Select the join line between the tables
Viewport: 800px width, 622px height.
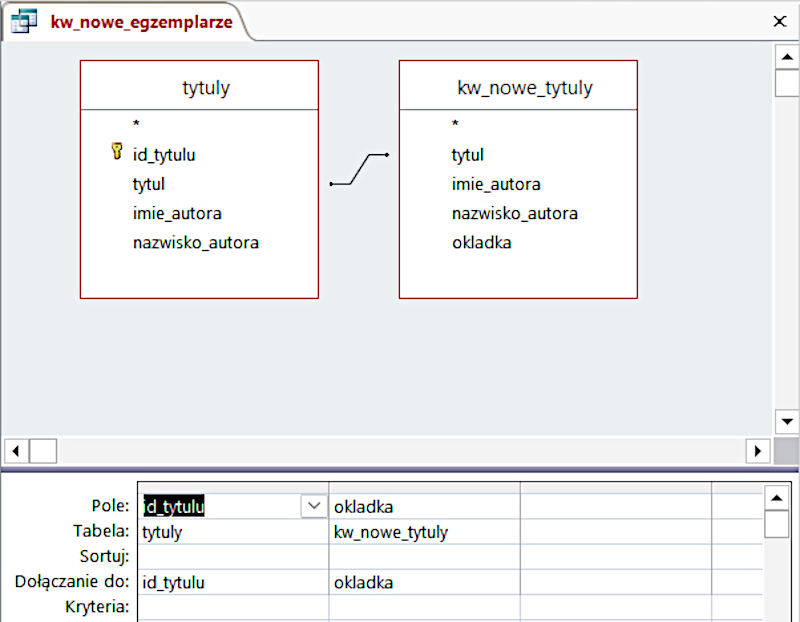tap(359, 169)
